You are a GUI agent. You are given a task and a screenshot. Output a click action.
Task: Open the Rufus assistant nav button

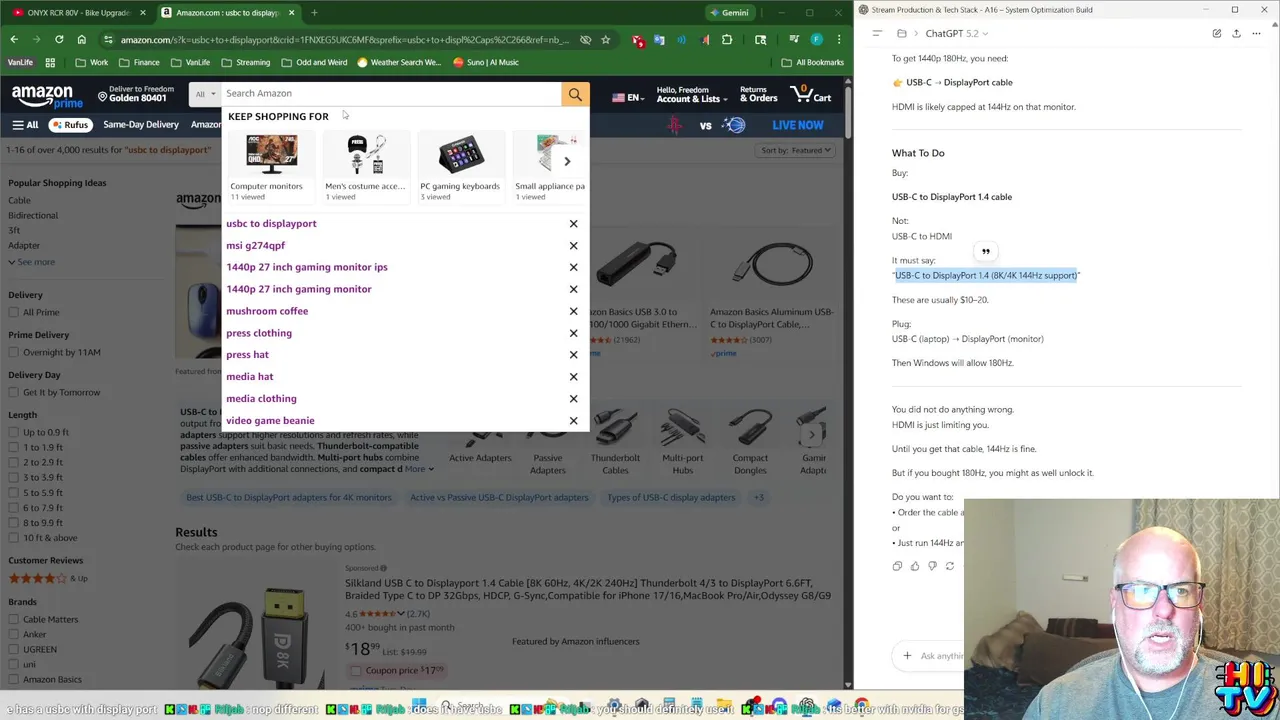coord(70,125)
